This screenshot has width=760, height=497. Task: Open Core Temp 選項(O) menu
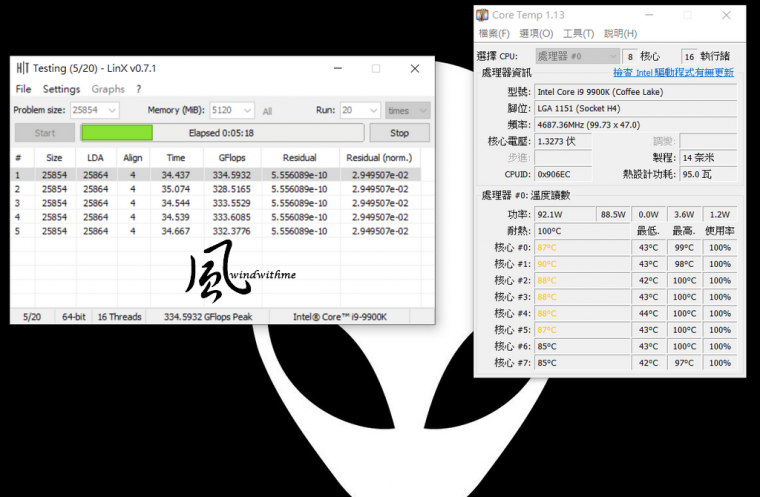(x=535, y=34)
